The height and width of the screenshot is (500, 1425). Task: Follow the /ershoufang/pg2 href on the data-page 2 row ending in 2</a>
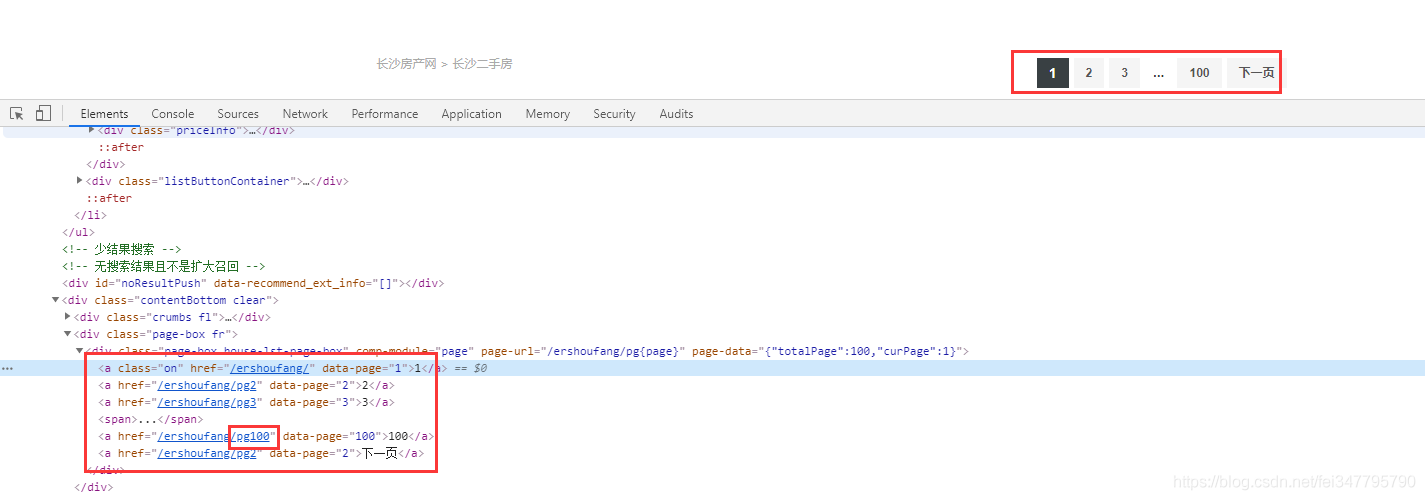pos(208,385)
